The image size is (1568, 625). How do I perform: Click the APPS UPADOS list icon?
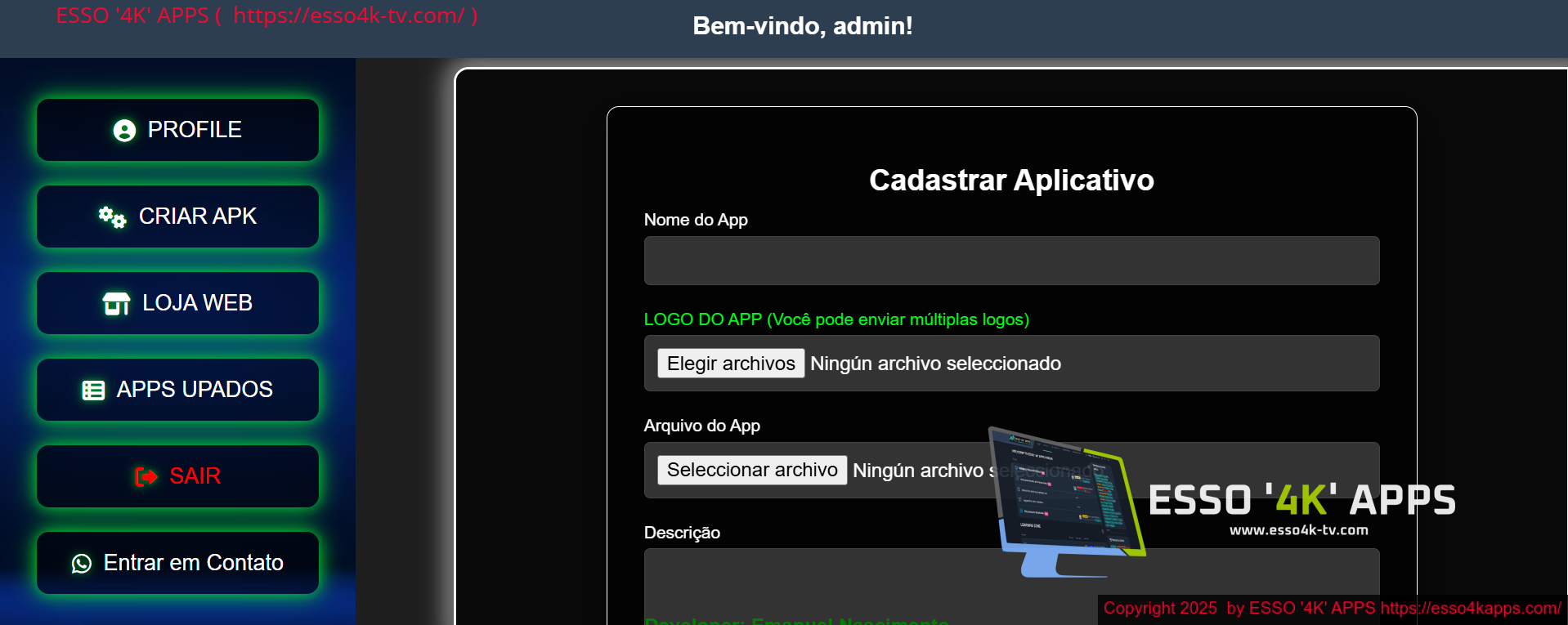(93, 391)
